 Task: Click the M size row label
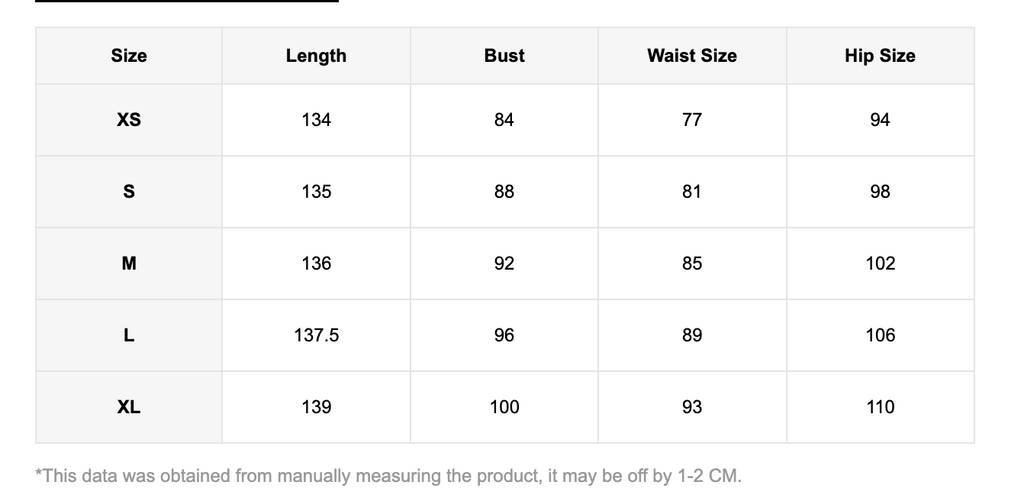pyautogui.click(x=129, y=263)
